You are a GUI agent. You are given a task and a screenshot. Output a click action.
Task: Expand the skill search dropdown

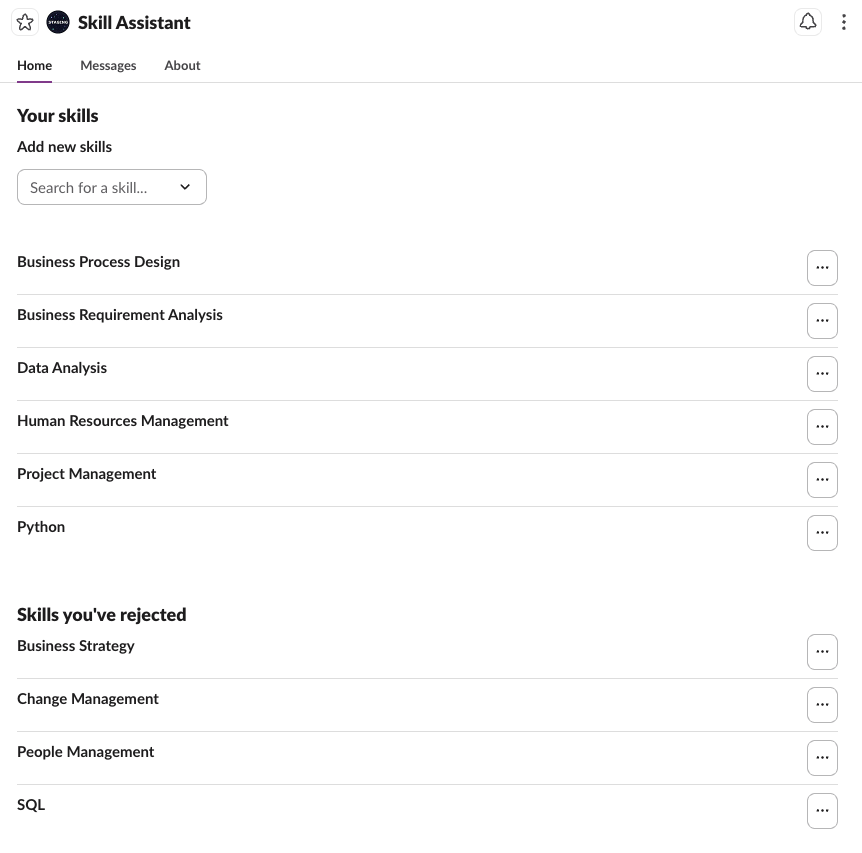tap(185, 187)
